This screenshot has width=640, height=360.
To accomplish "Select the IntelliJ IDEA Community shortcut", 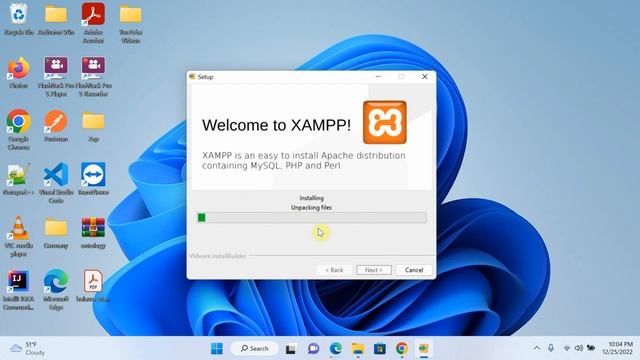I will [x=19, y=290].
